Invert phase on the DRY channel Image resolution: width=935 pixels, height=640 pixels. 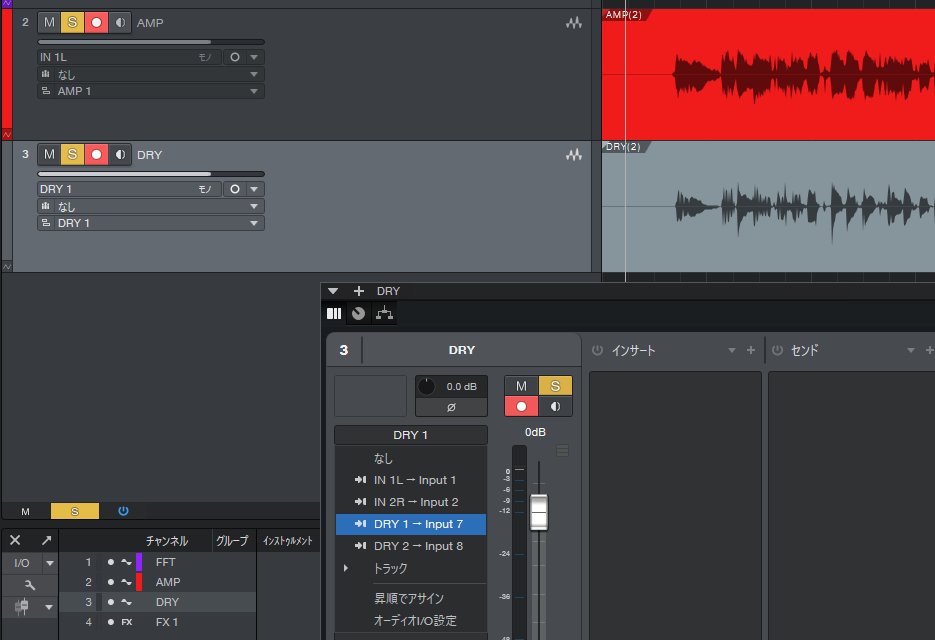pos(450,407)
